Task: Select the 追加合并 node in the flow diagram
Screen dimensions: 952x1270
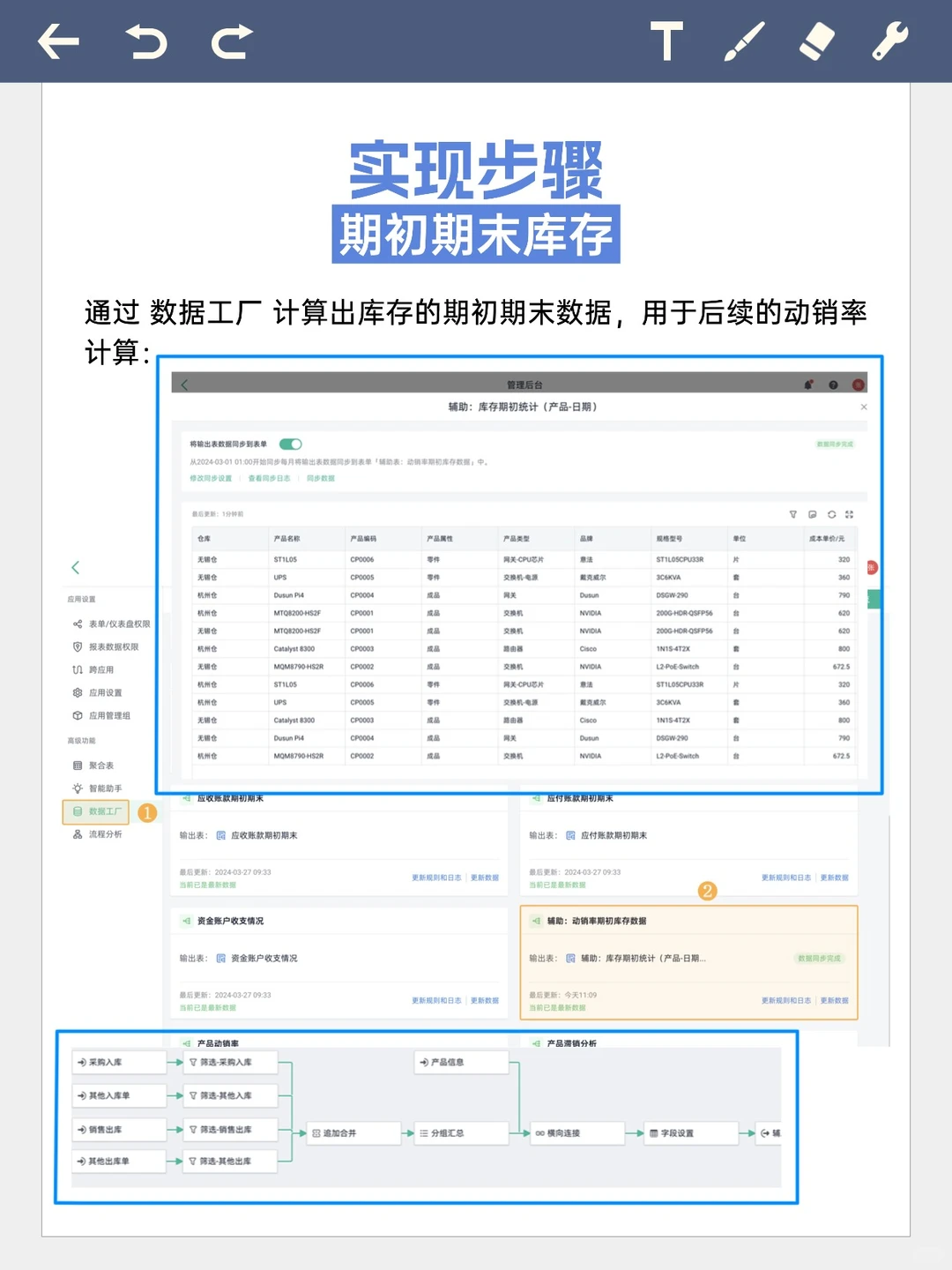Action: pos(353,1132)
